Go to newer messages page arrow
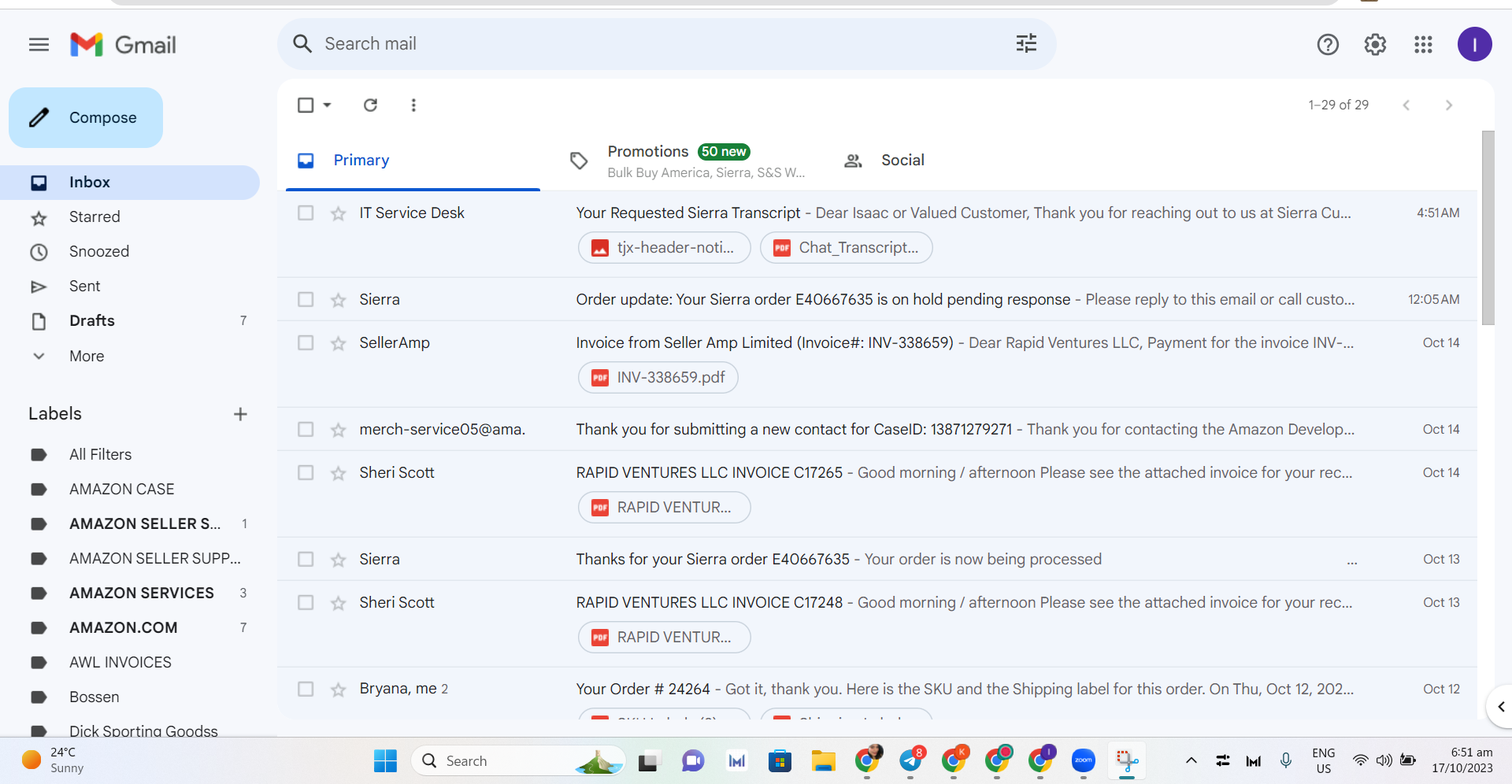The width and height of the screenshot is (1512, 784). [1406, 105]
